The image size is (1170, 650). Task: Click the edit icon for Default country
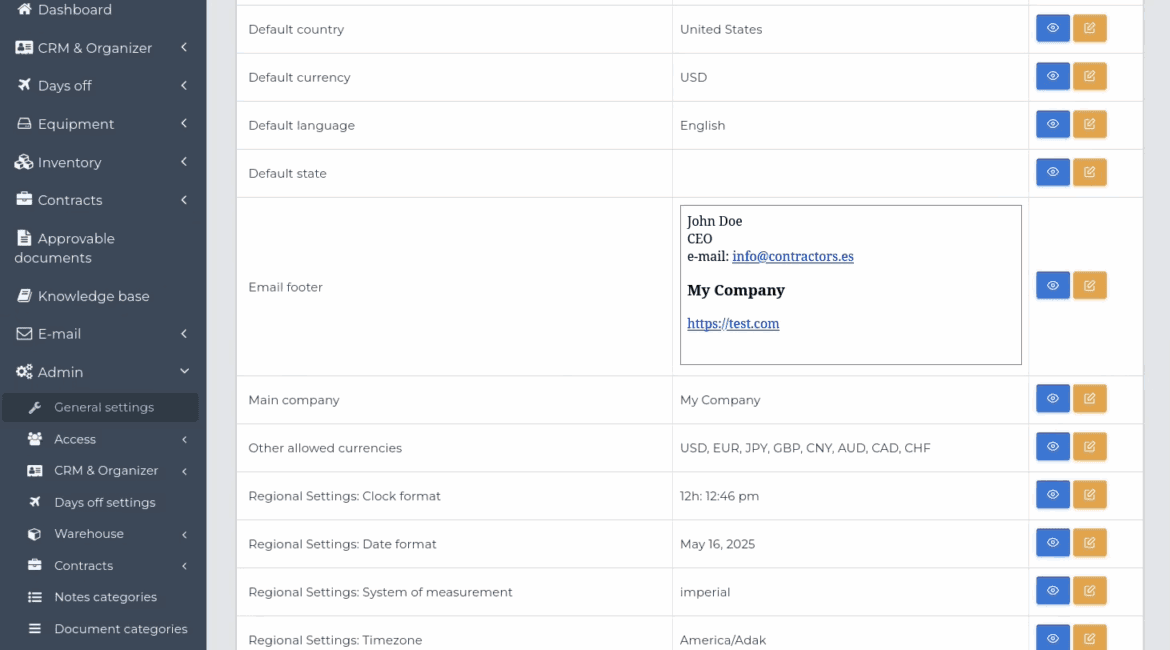click(x=1089, y=29)
